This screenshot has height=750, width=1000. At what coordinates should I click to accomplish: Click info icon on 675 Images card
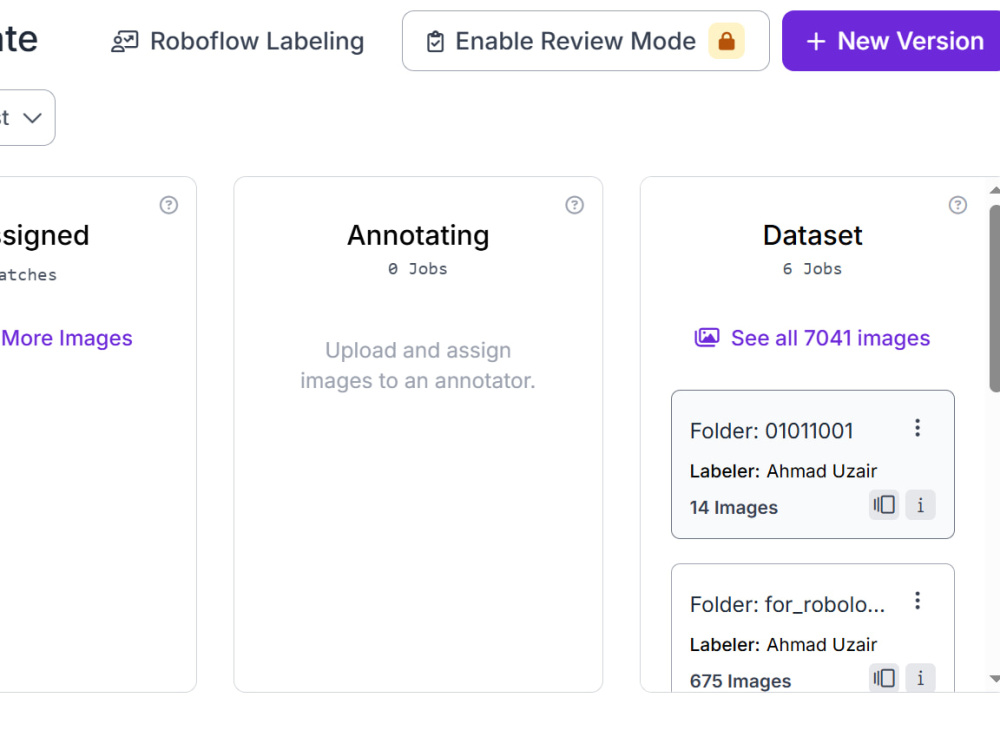coord(920,678)
